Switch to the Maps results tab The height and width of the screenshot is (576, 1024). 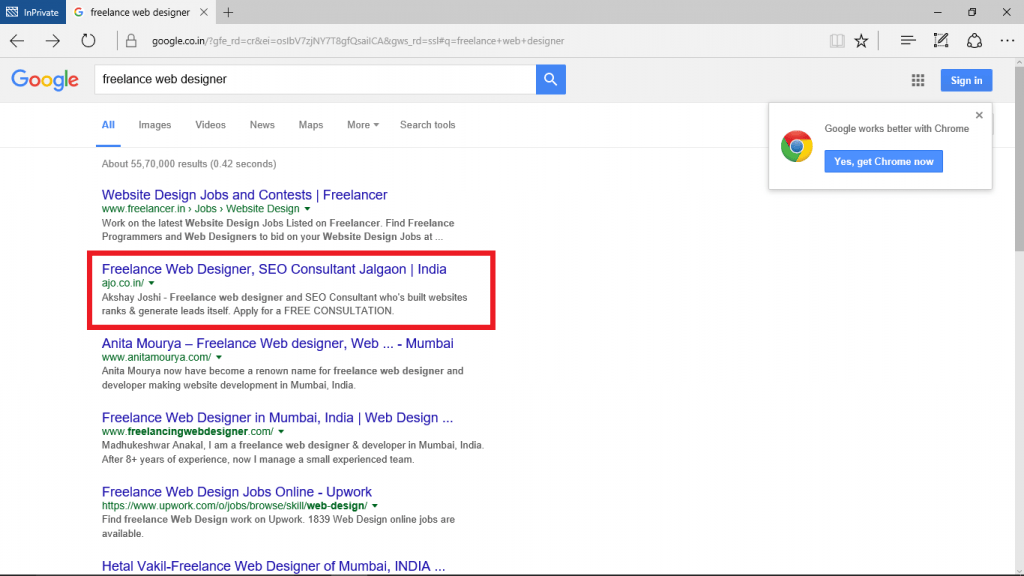tap(310, 124)
